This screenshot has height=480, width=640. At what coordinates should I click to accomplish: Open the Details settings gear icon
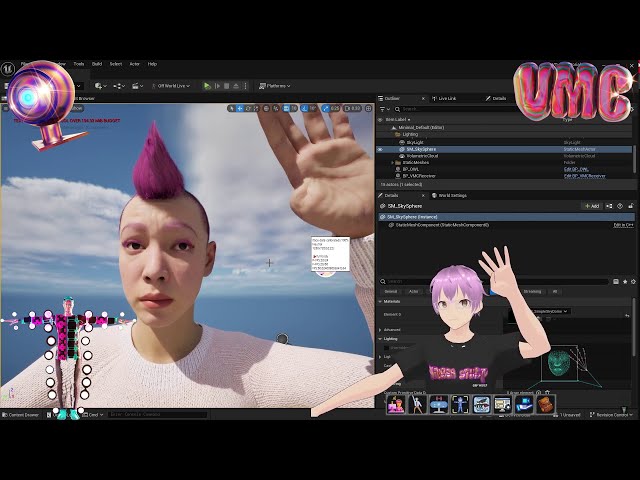633,281
